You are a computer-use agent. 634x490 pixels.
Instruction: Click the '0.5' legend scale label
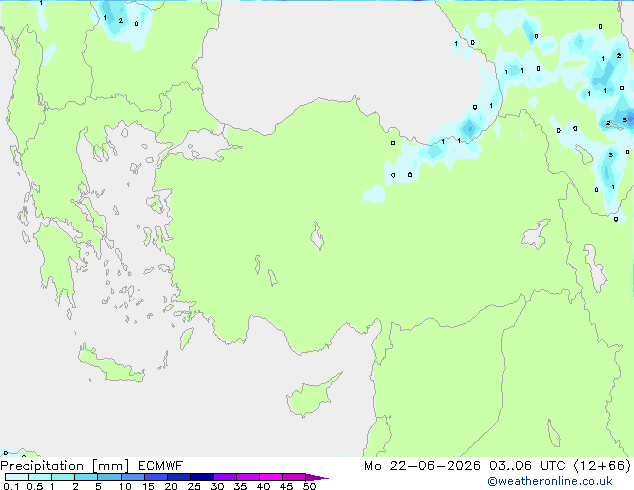pos(34,486)
